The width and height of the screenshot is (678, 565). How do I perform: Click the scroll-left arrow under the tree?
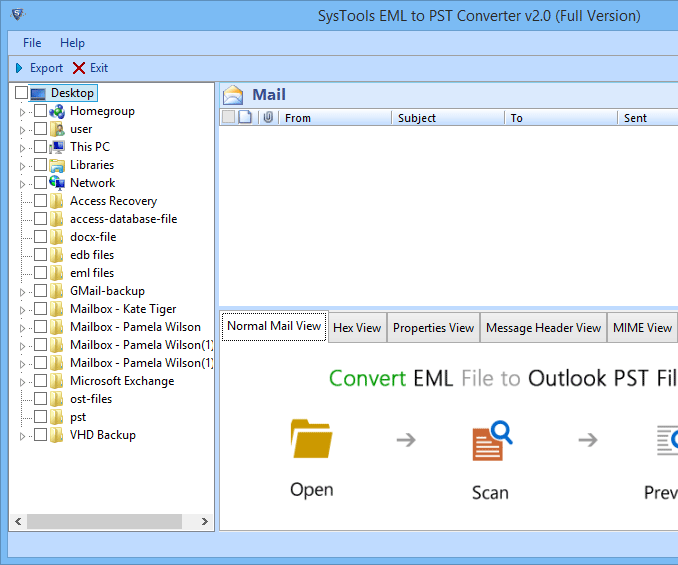18,521
